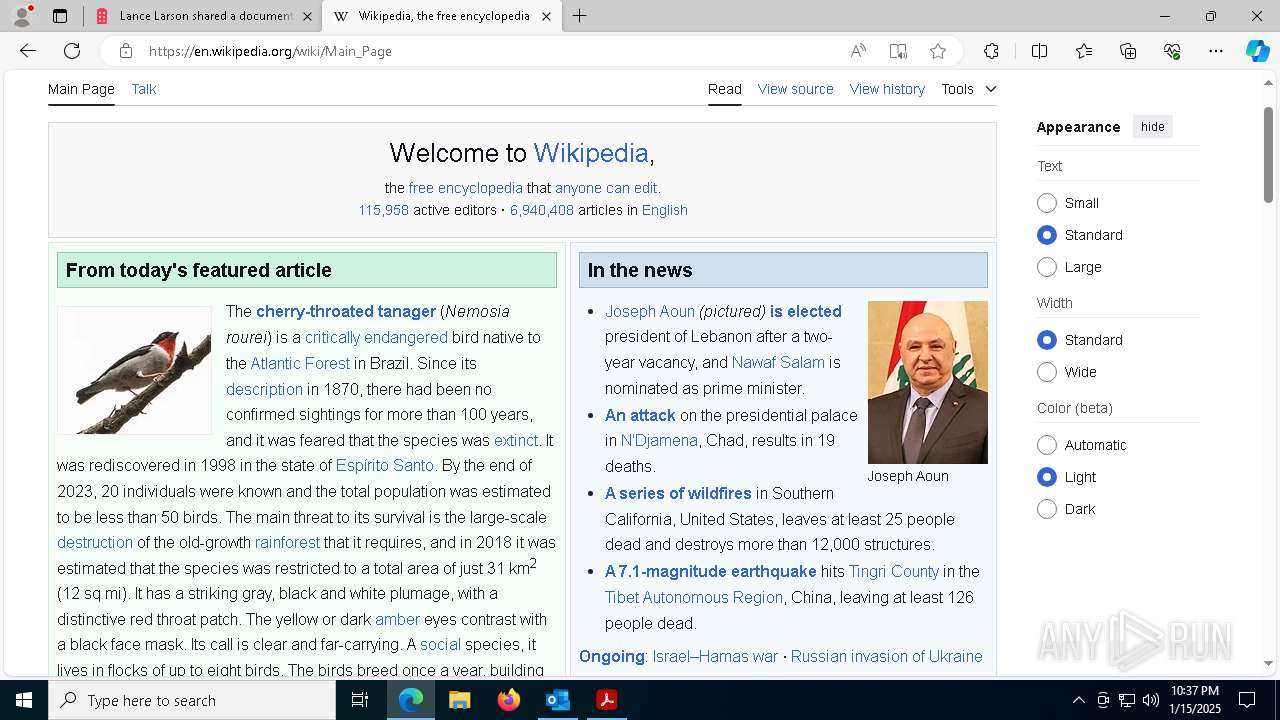Hide the Appearance panel
Image resolution: width=1280 pixels, height=720 pixels.
click(1153, 127)
